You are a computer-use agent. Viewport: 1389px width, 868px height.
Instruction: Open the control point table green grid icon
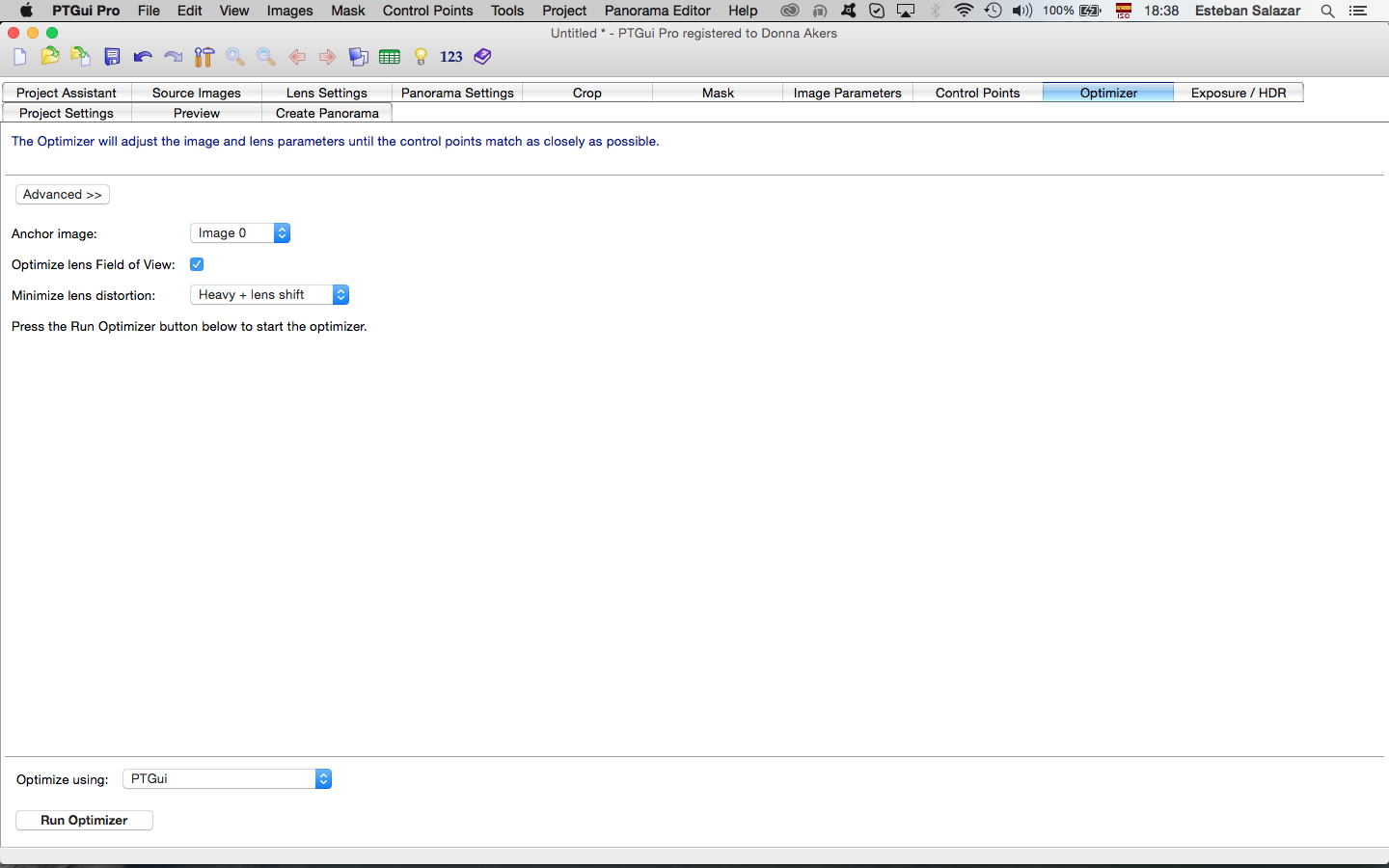pos(390,57)
